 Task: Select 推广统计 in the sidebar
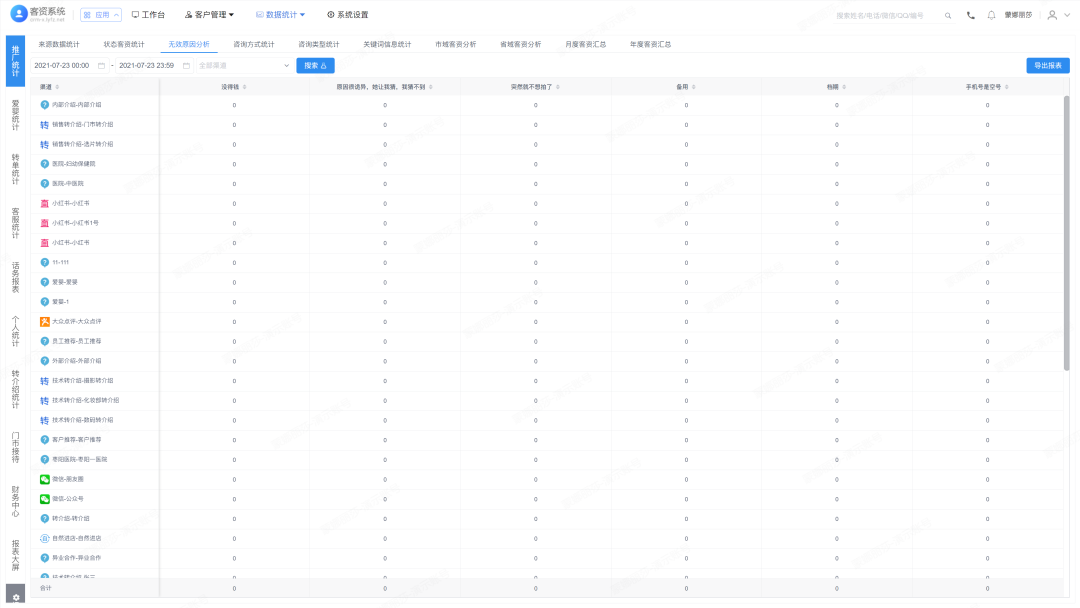pyautogui.click(x=15, y=61)
